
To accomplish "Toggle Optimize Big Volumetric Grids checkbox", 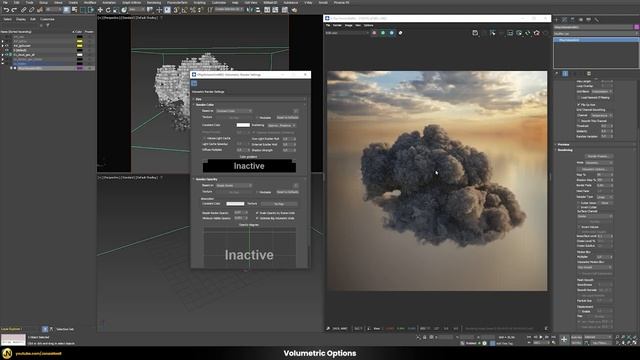I will pyautogui.click(x=257, y=218).
